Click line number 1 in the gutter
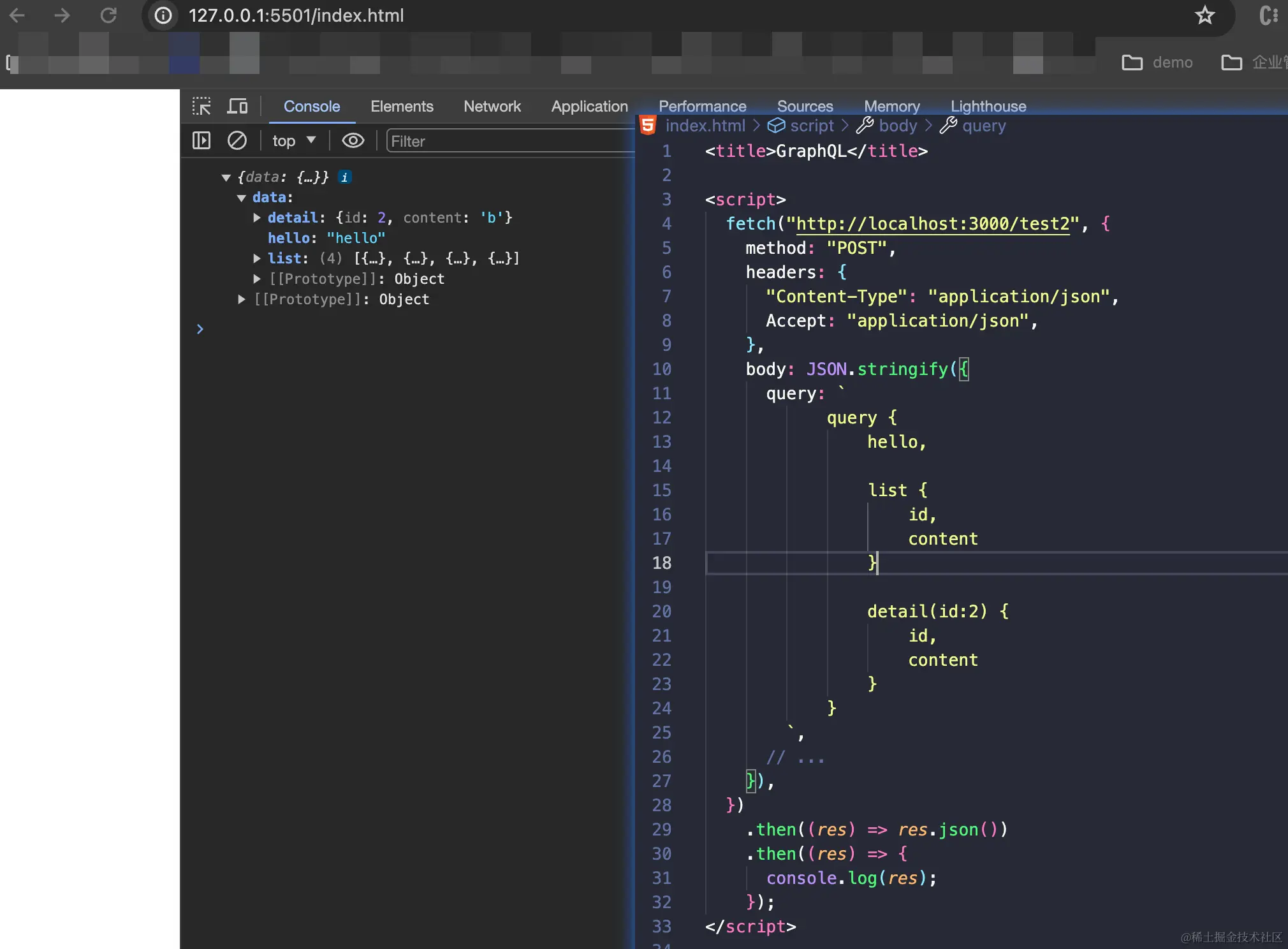Screen dimensions: 1288x949 point(667,151)
